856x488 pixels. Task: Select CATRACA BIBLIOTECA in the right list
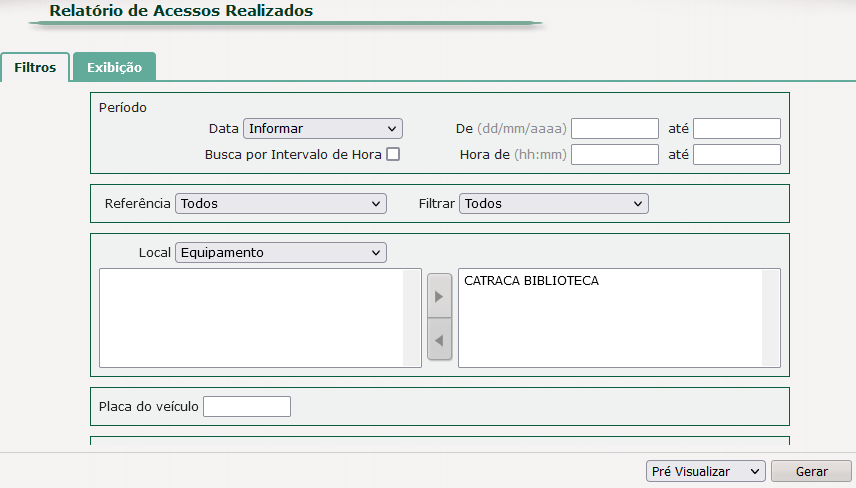[x=531, y=281]
